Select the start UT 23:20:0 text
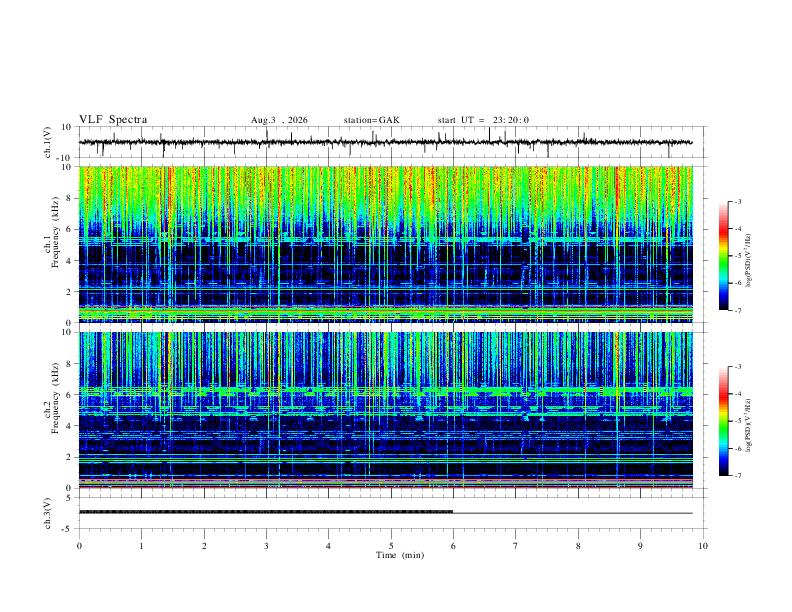Screen dimensions: 792x612 coord(483,120)
